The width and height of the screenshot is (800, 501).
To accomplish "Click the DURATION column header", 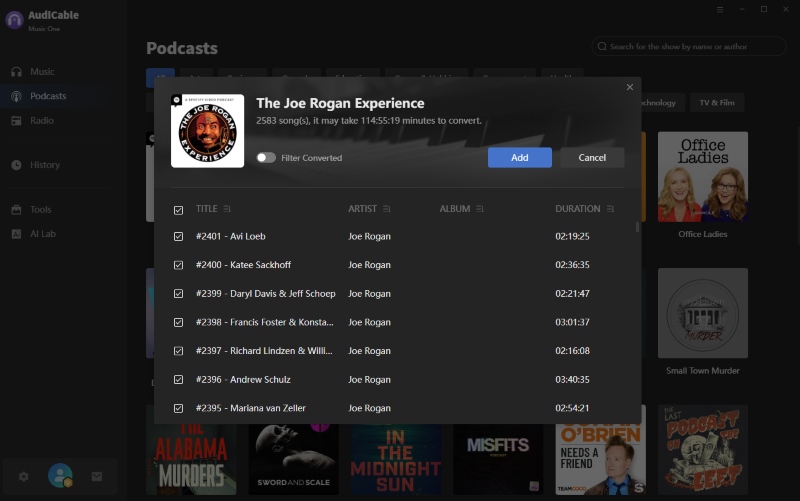I will coord(578,209).
